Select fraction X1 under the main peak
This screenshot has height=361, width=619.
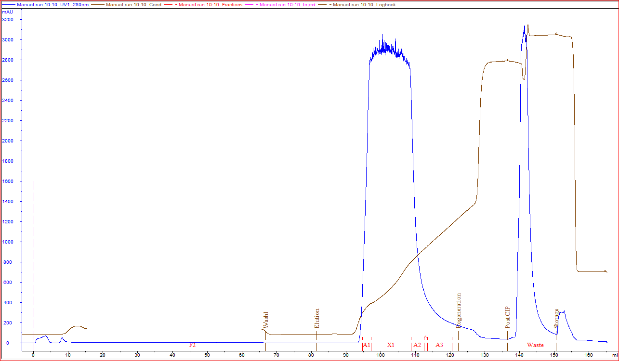pyautogui.click(x=391, y=345)
